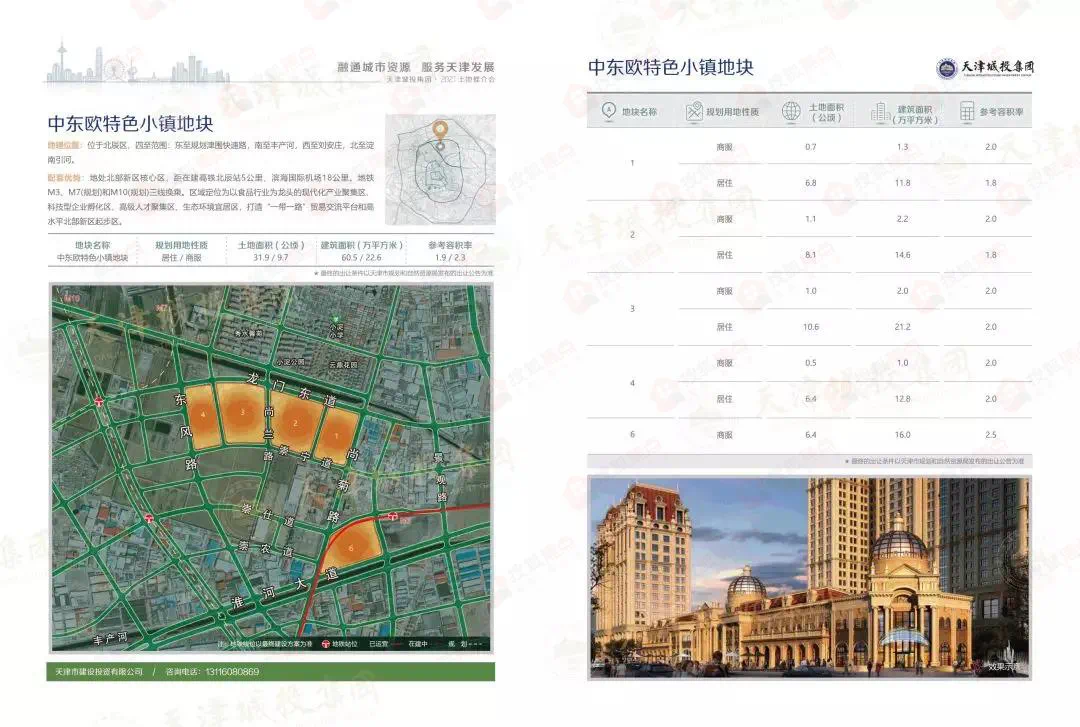Click the Tianjin Chengtou Group round logo

point(946,69)
